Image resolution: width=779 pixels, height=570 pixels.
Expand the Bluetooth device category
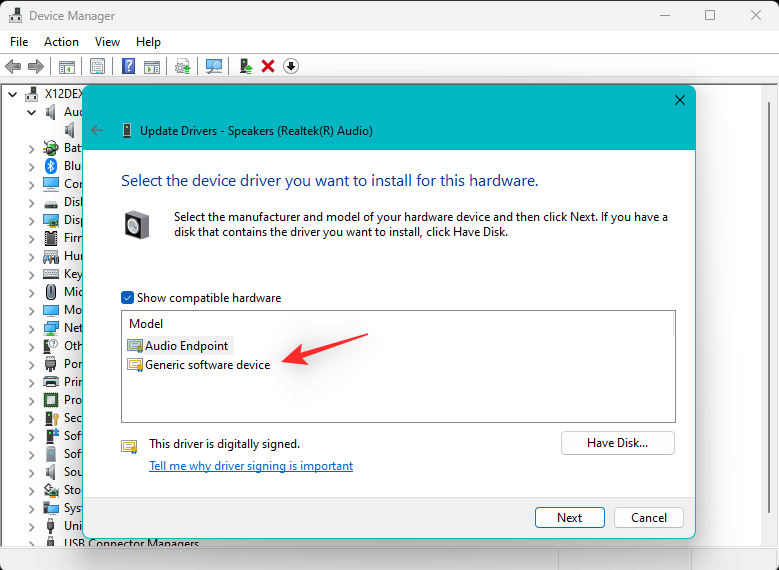[x=32, y=166]
